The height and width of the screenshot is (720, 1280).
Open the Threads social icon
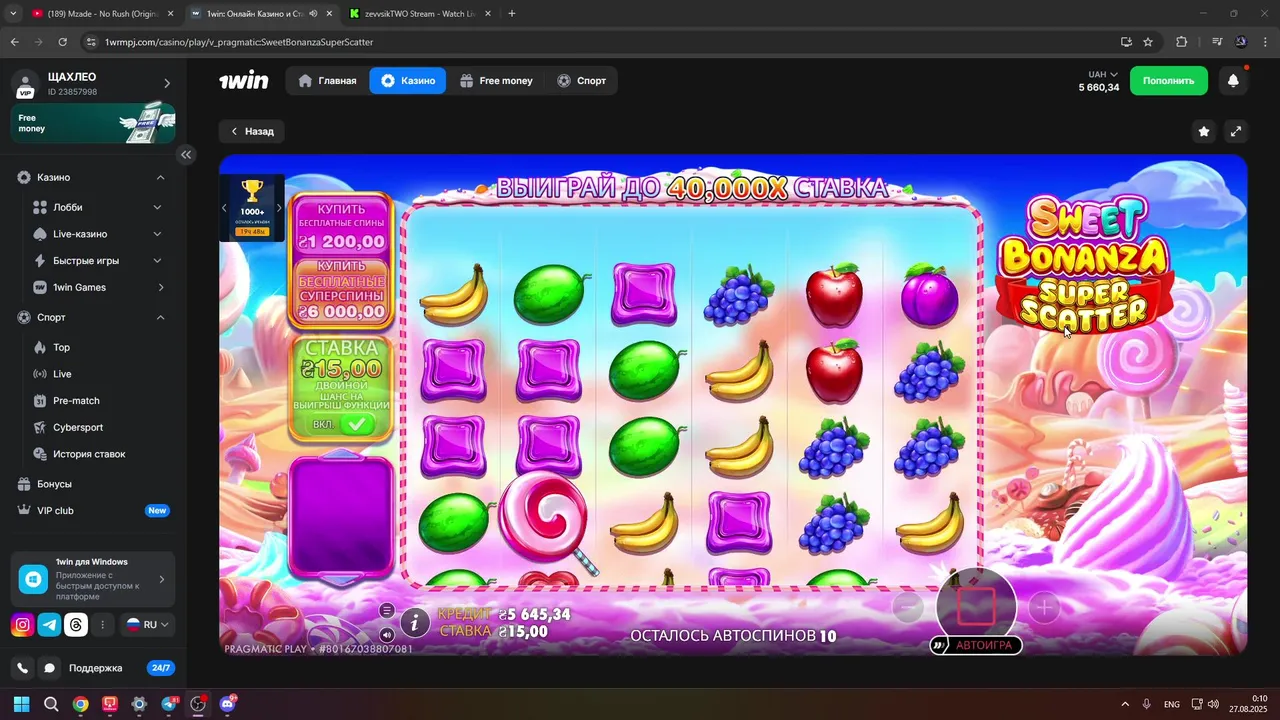(76, 625)
